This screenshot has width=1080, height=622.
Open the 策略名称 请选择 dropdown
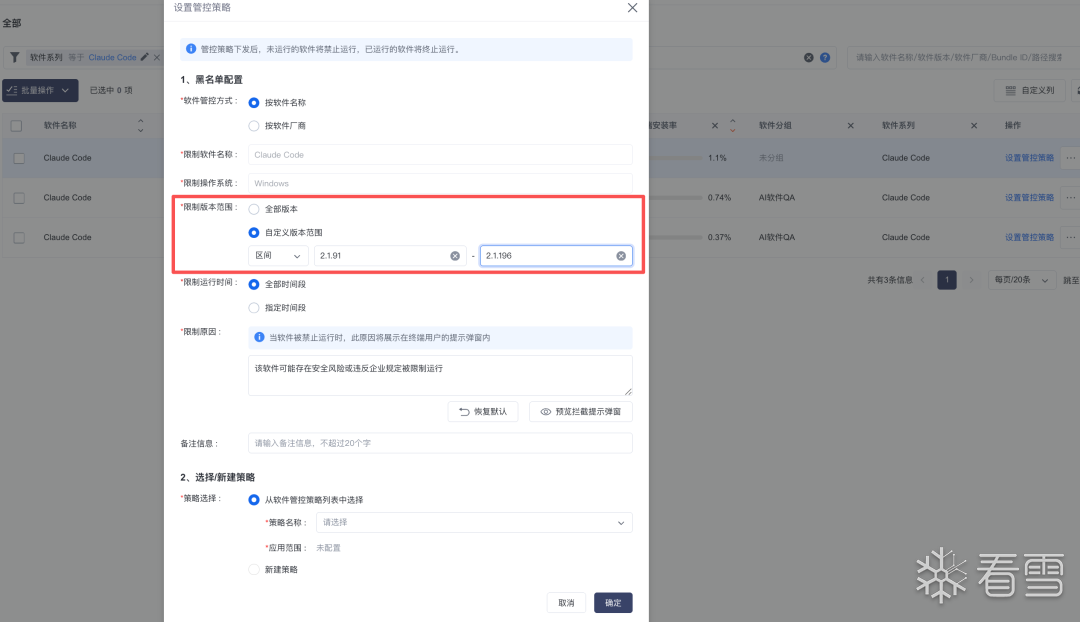(474, 522)
